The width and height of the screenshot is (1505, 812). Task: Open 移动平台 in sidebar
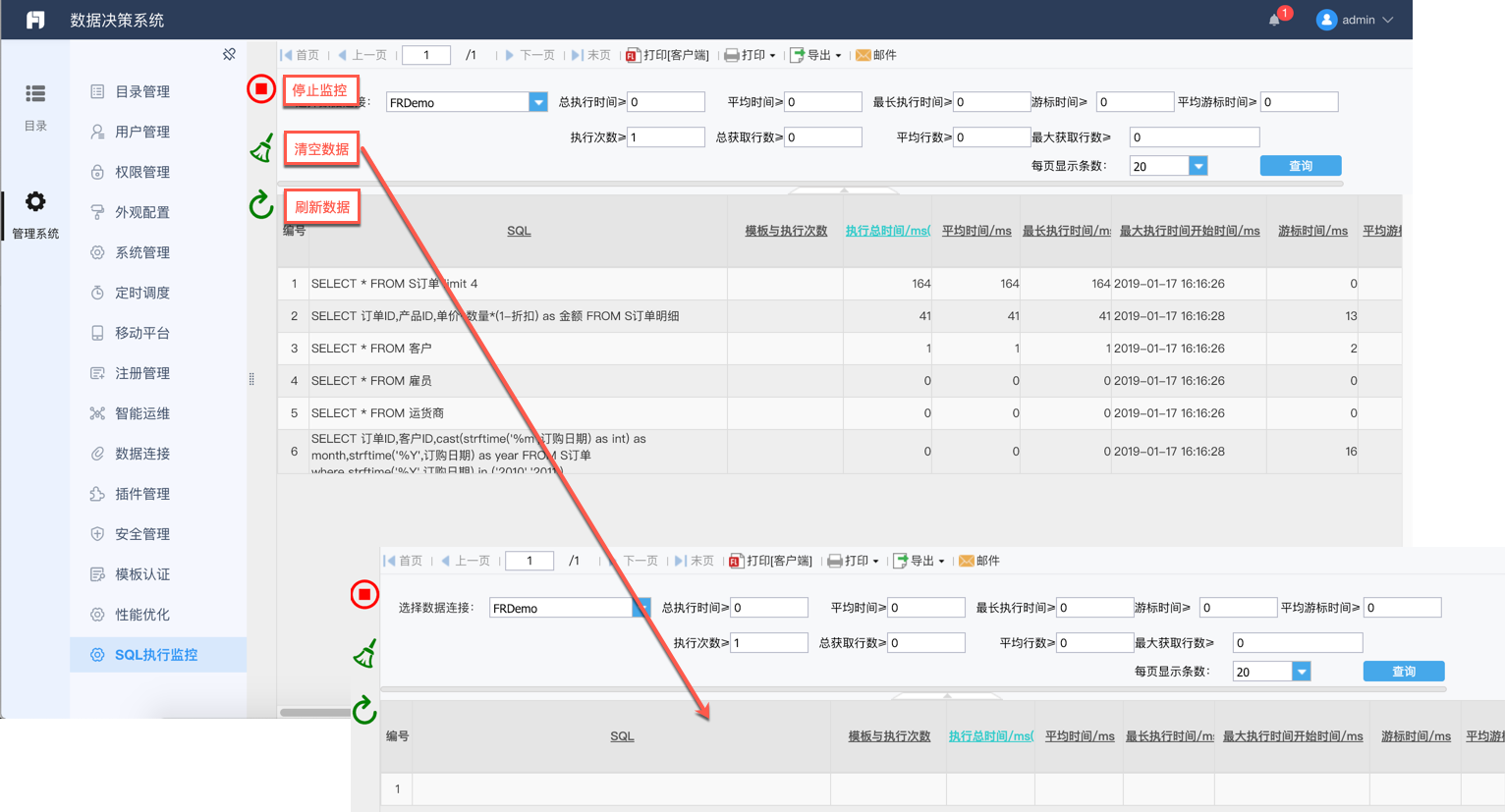pos(158,333)
